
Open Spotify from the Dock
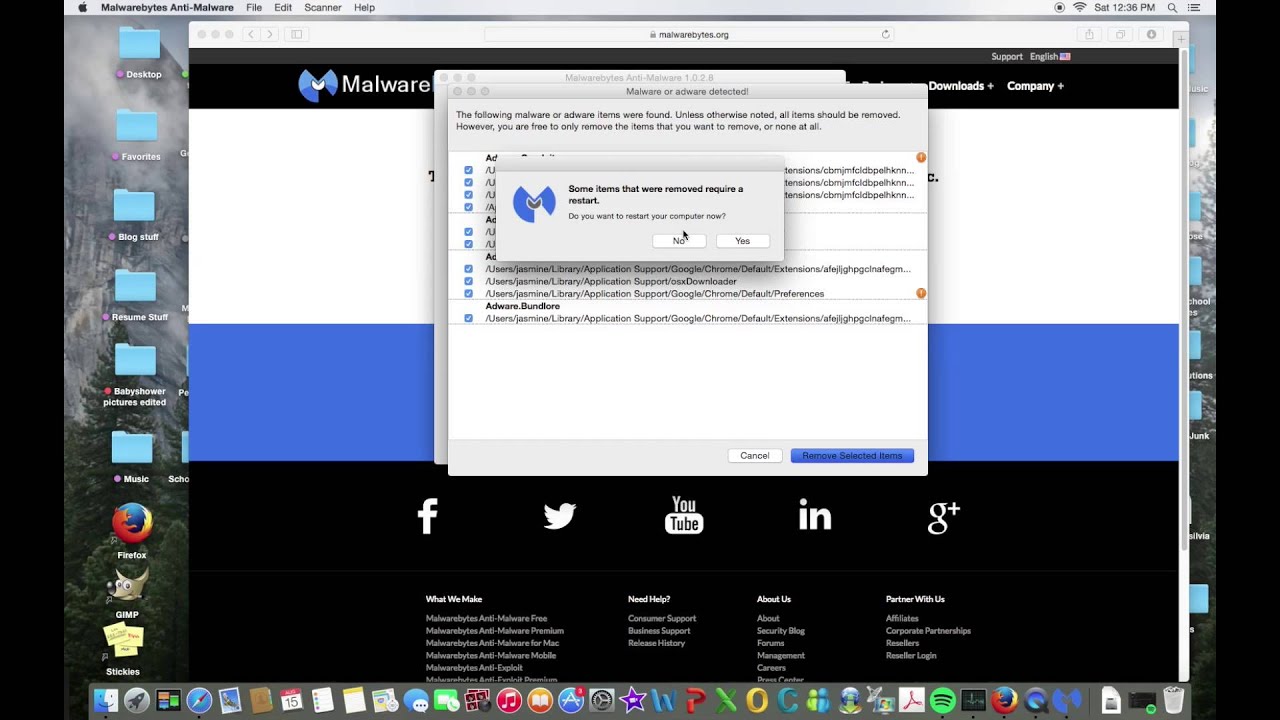pos(942,701)
